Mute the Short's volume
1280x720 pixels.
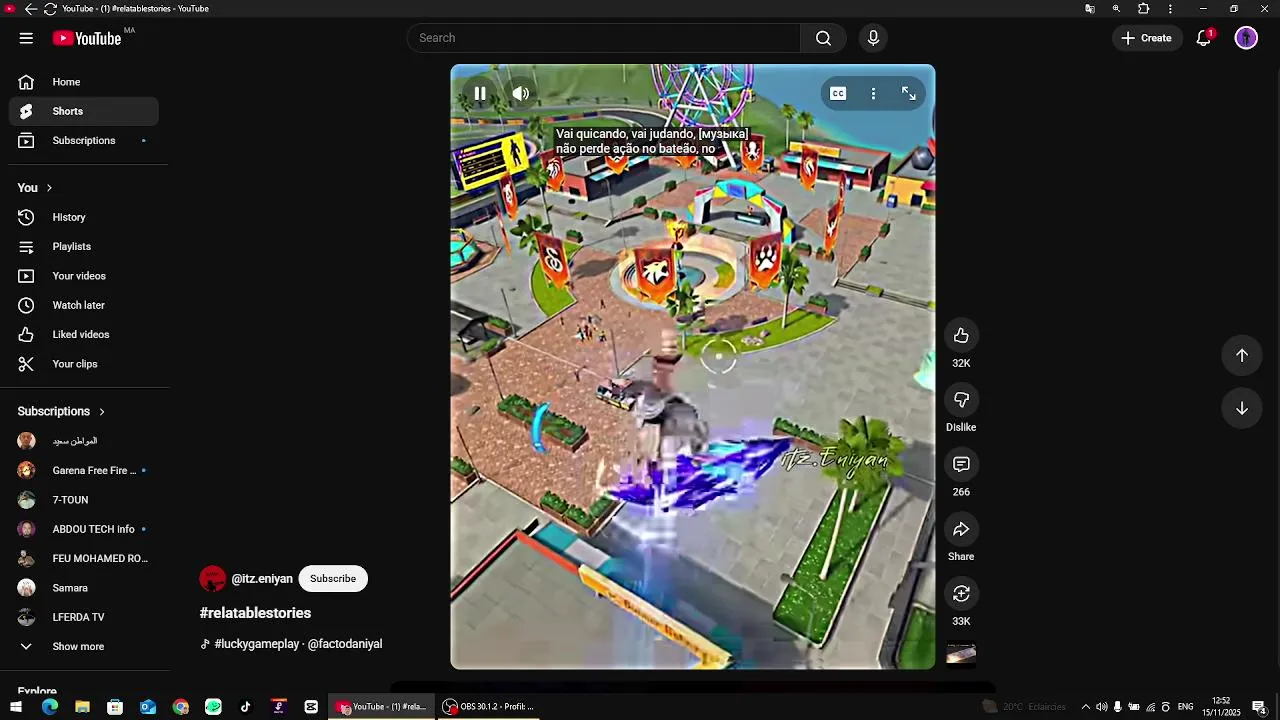[x=521, y=93]
